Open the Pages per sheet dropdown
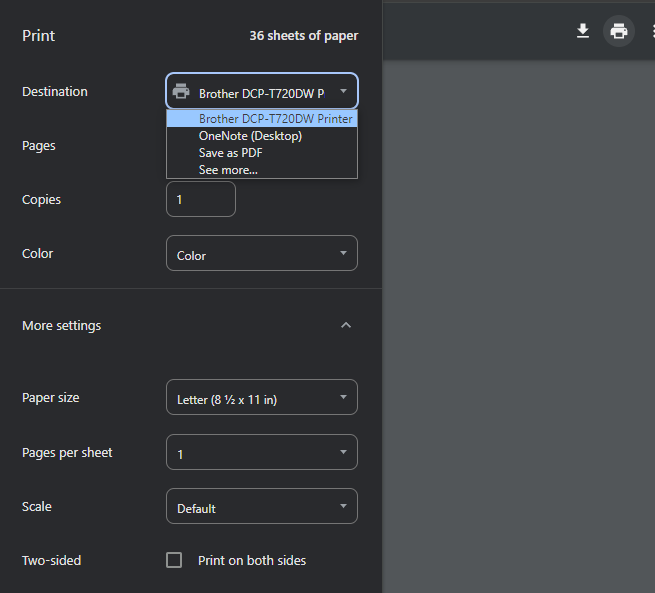655x593 pixels. [262, 452]
